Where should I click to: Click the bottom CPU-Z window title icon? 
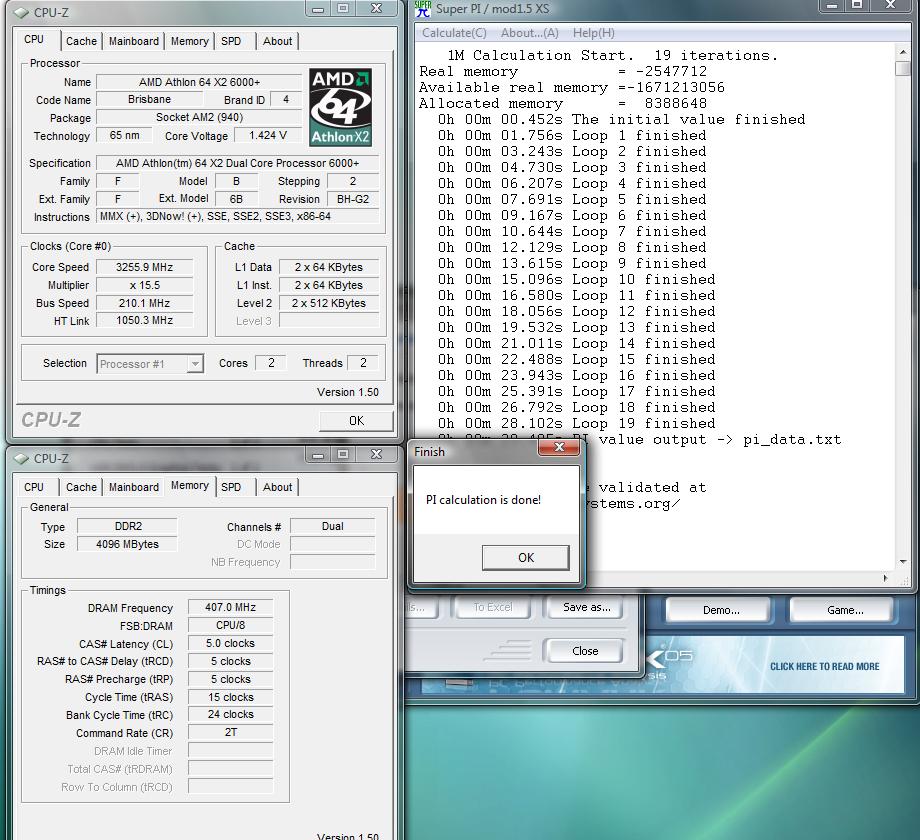pos(21,459)
